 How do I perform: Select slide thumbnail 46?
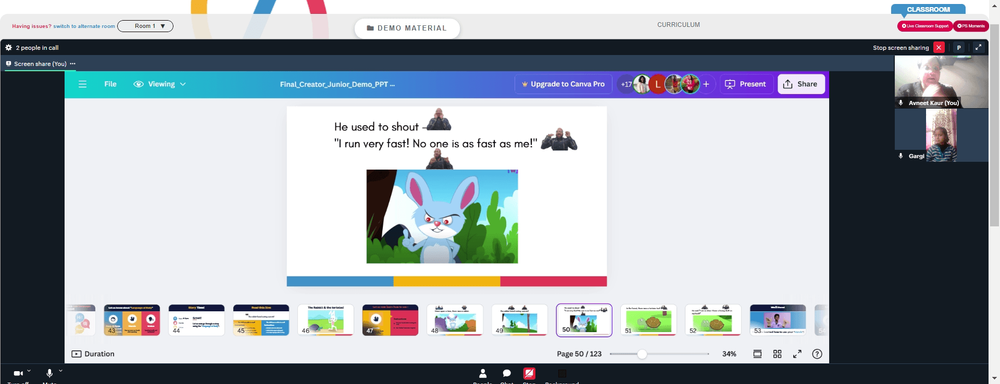326,320
